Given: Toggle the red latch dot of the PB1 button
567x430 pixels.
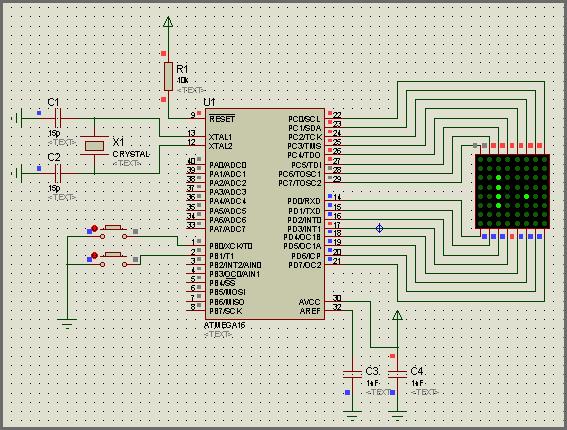Looking at the screenshot, I should coord(94,256).
